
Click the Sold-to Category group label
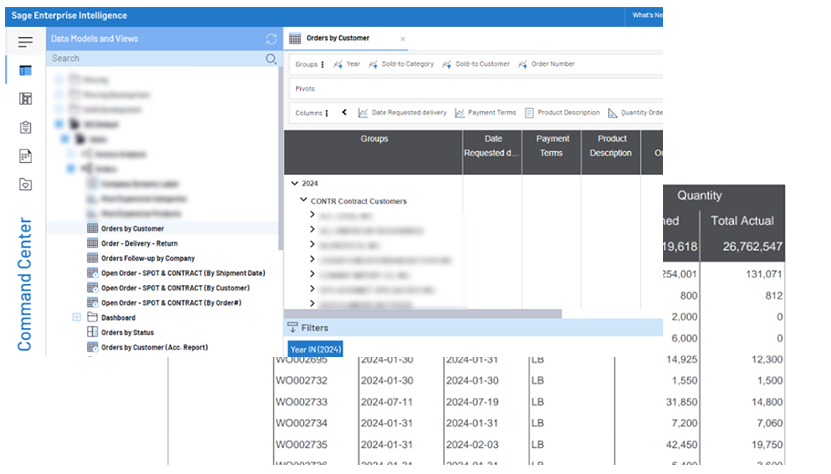point(408,64)
